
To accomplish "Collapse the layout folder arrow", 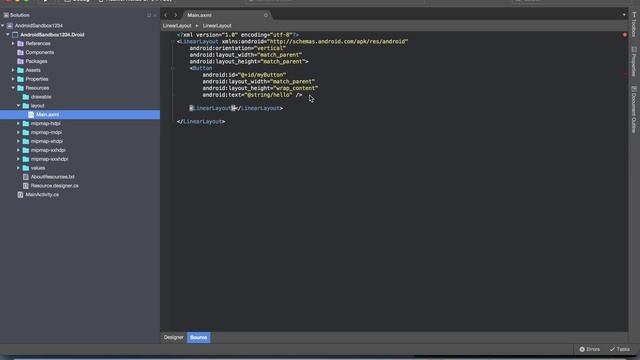I will [x=18, y=106].
